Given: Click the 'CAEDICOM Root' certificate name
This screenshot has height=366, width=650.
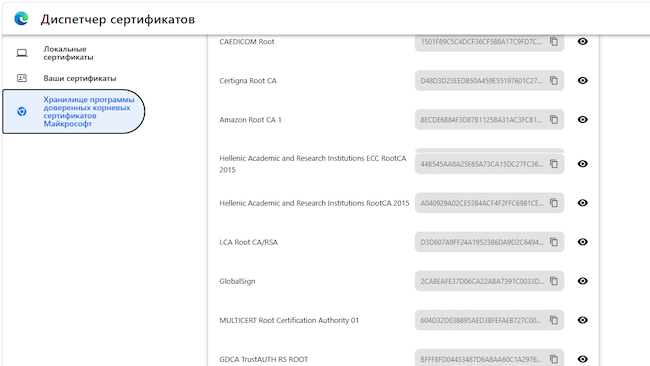Looking at the screenshot, I should coord(247,41).
